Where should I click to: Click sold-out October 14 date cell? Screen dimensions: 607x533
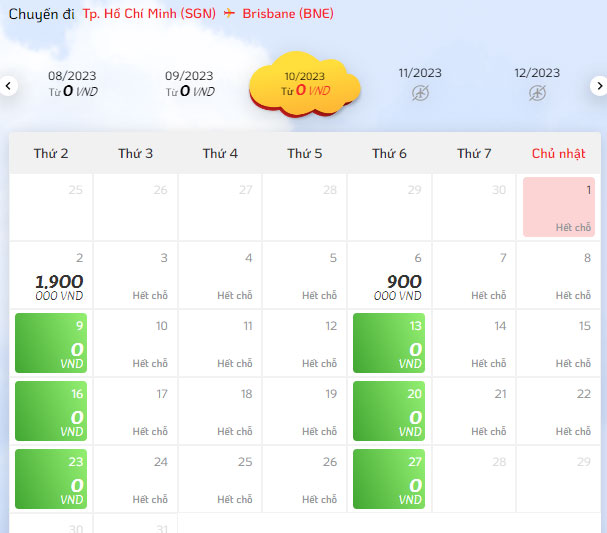(x=474, y=343)
